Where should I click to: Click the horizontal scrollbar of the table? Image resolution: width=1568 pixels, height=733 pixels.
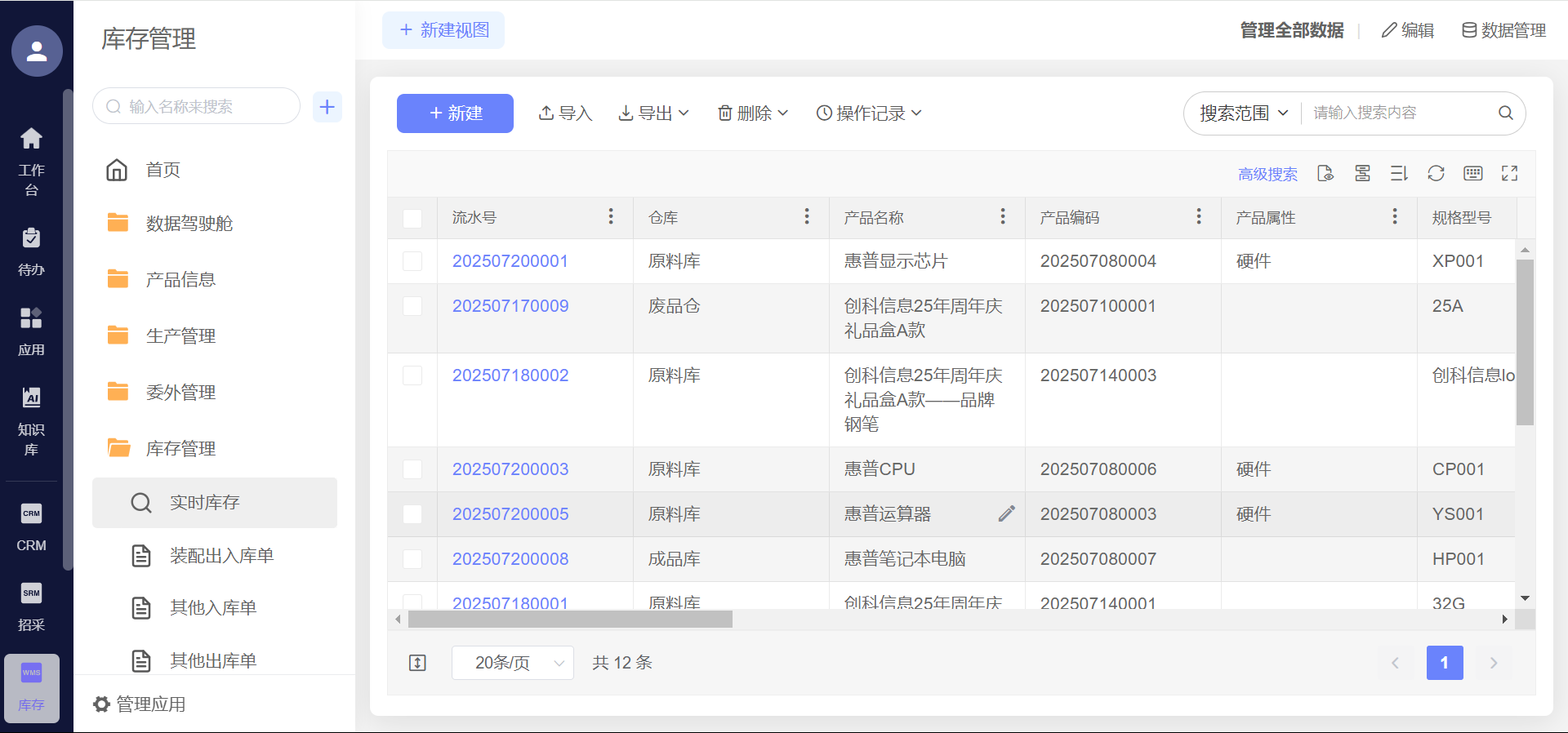coord(570,620)
